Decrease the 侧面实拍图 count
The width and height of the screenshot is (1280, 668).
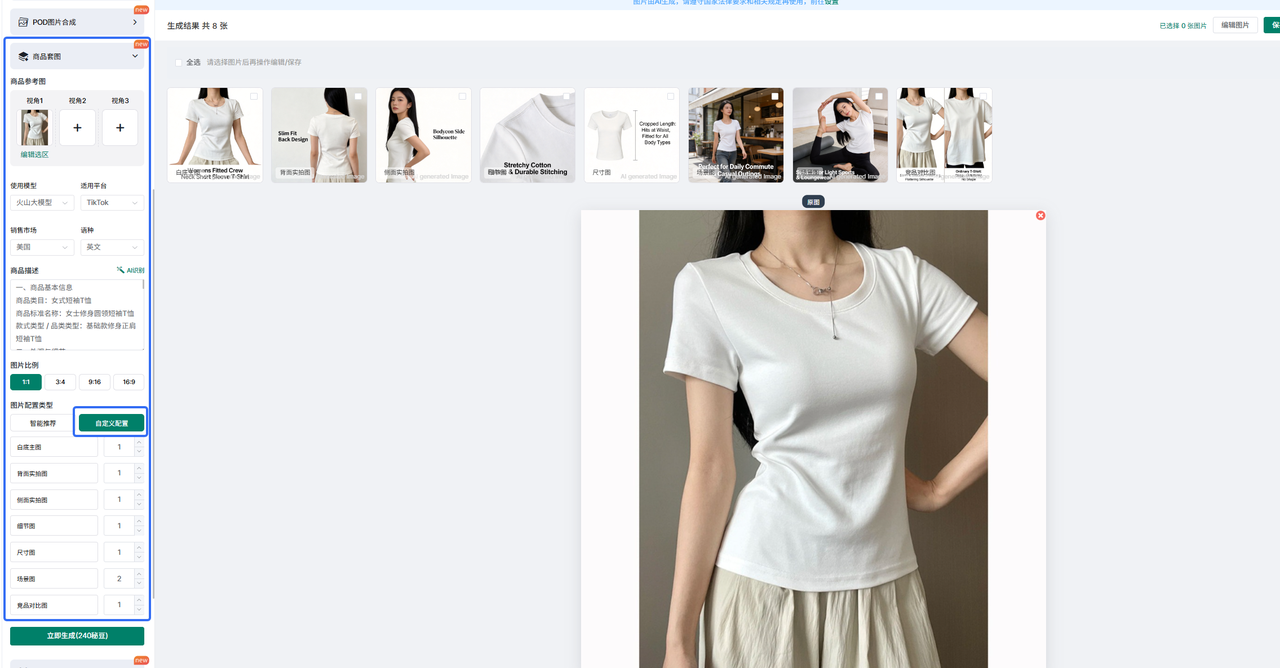[x=139, y=504]
